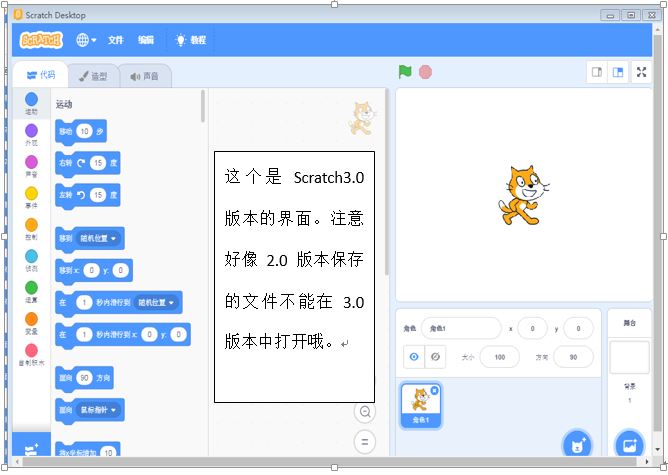Image resolution: width=668 pixels, height=475 pixels.
Task: Select the magenta Sound category
Action: tap(31, 166)
